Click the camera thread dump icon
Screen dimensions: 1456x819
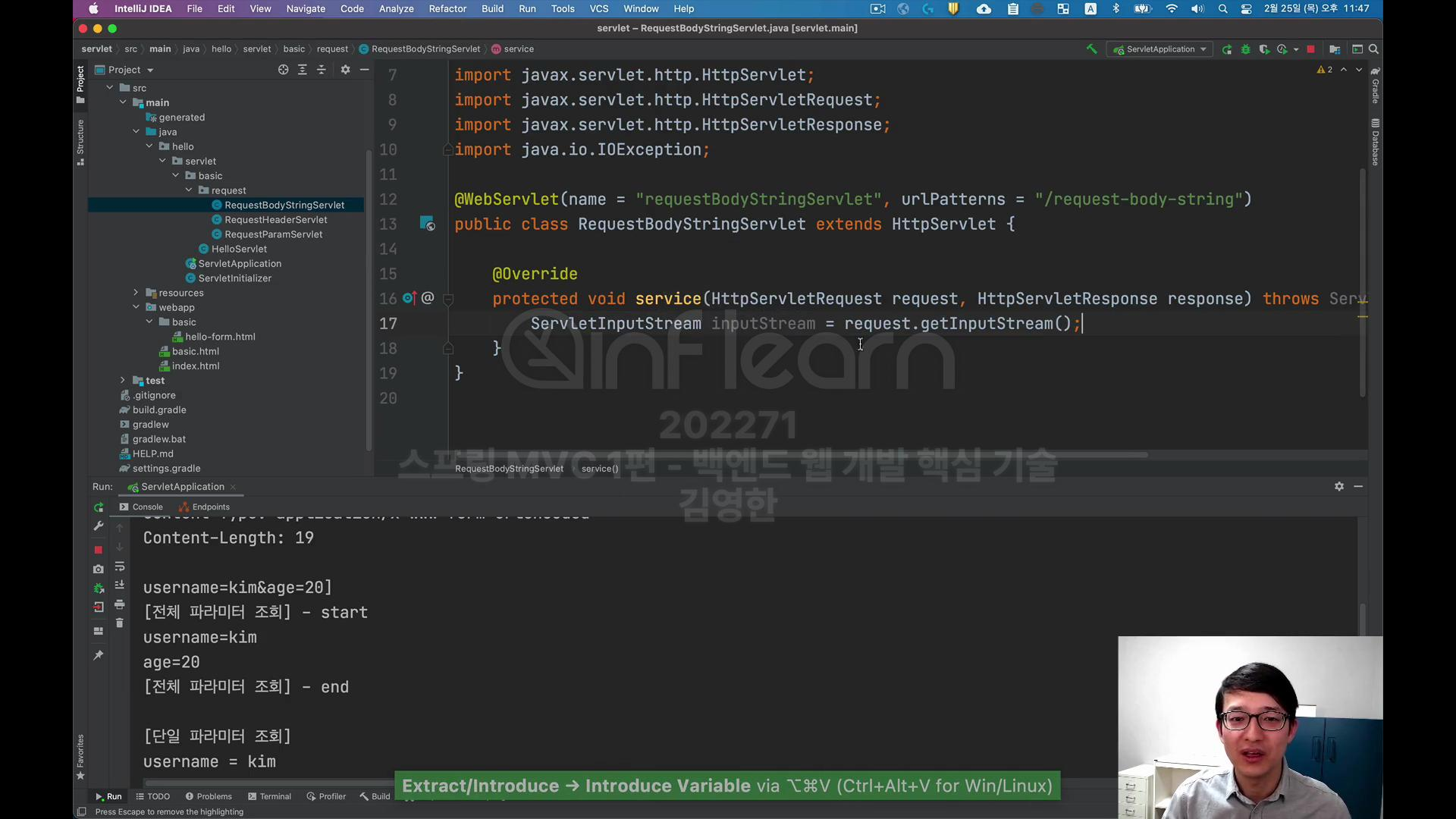coord(98,569)
